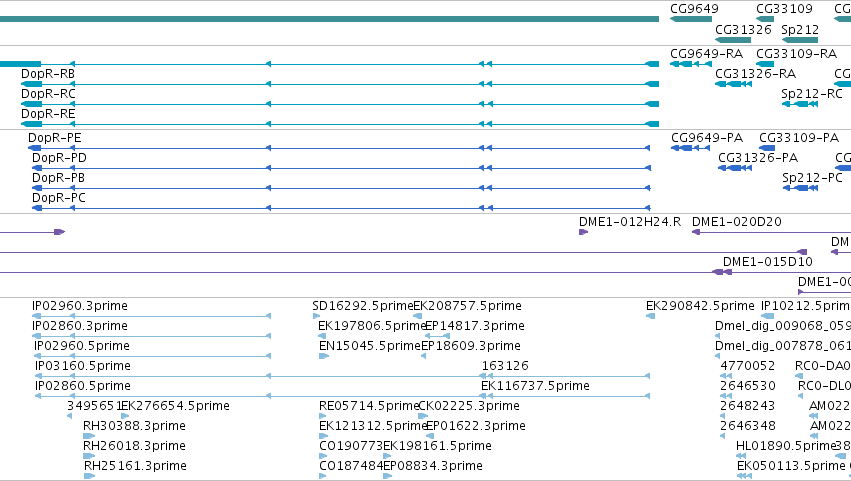Open the EP18609.3prime EST label

click(471, 346)
